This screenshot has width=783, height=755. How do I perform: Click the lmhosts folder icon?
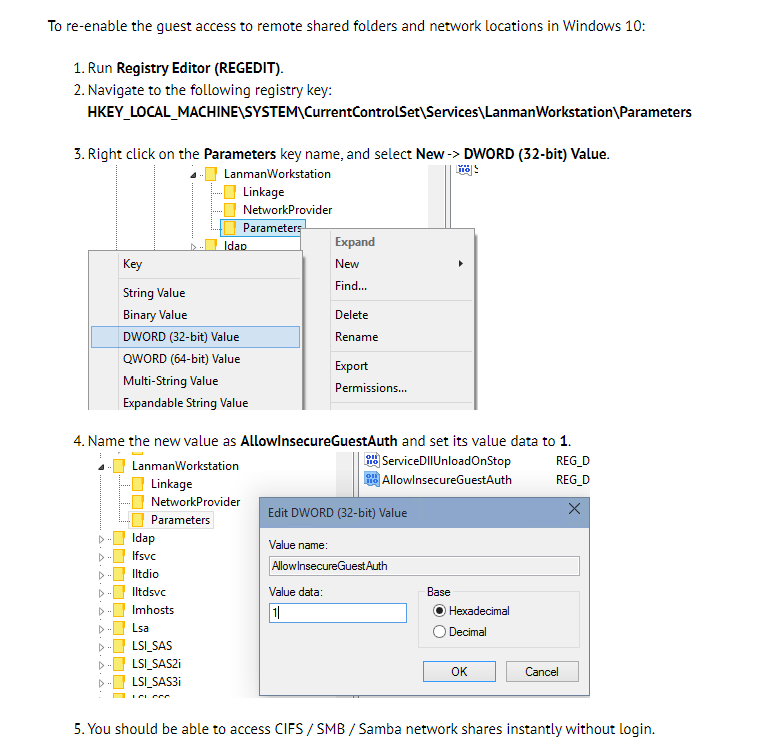[119, 610]
